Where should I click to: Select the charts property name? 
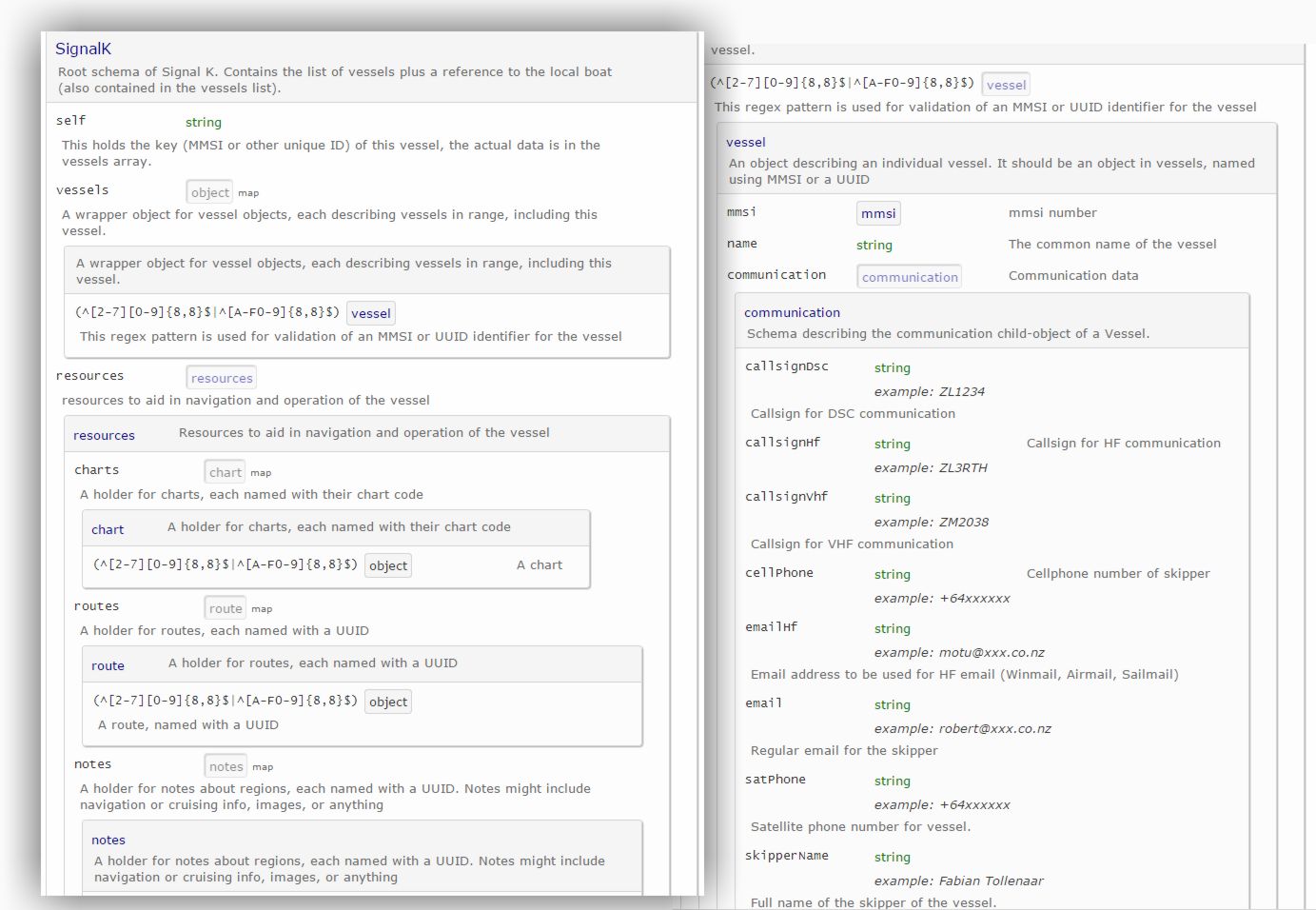(x=96, y=469)
